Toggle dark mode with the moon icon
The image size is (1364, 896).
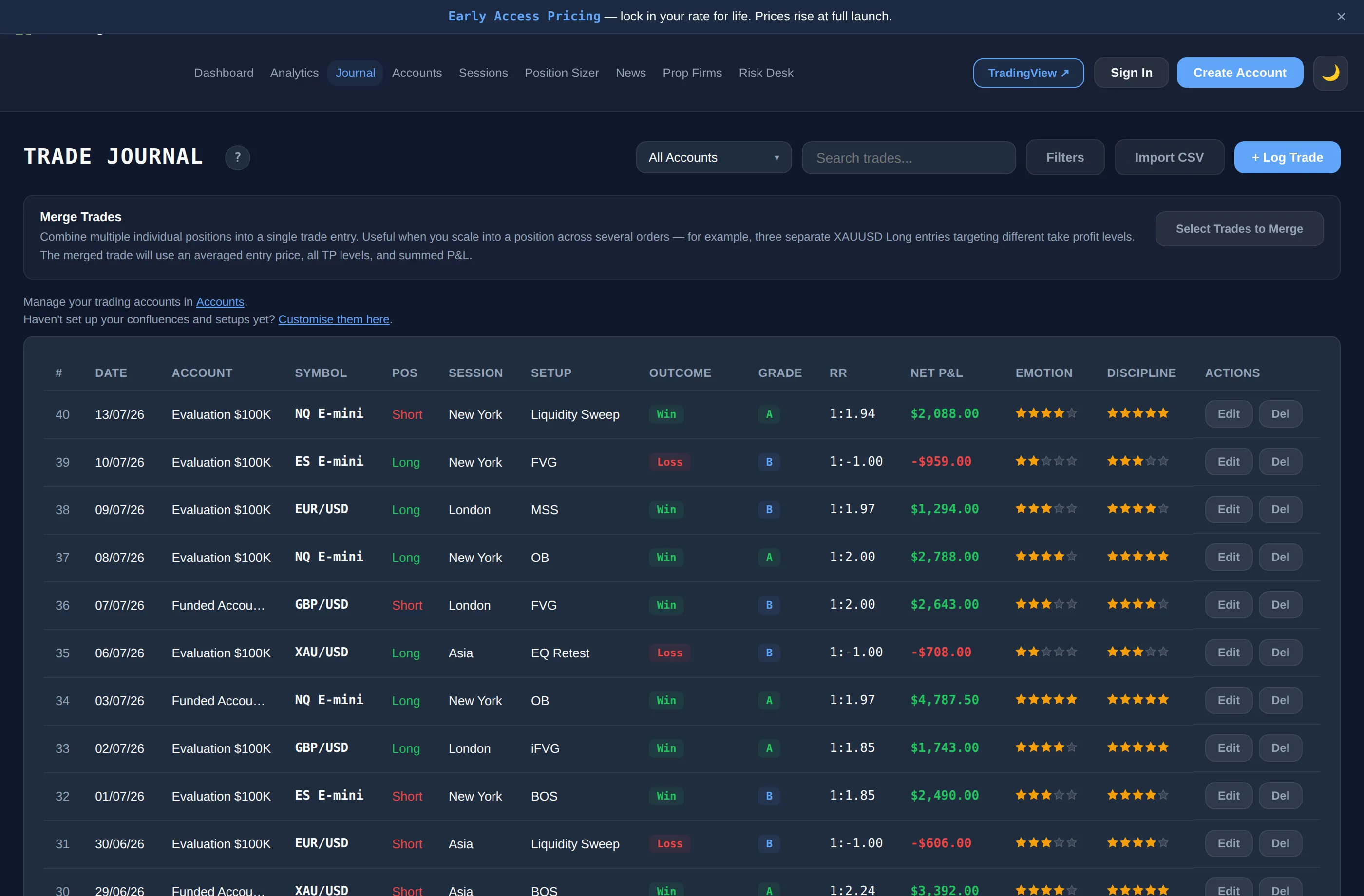1330,73
